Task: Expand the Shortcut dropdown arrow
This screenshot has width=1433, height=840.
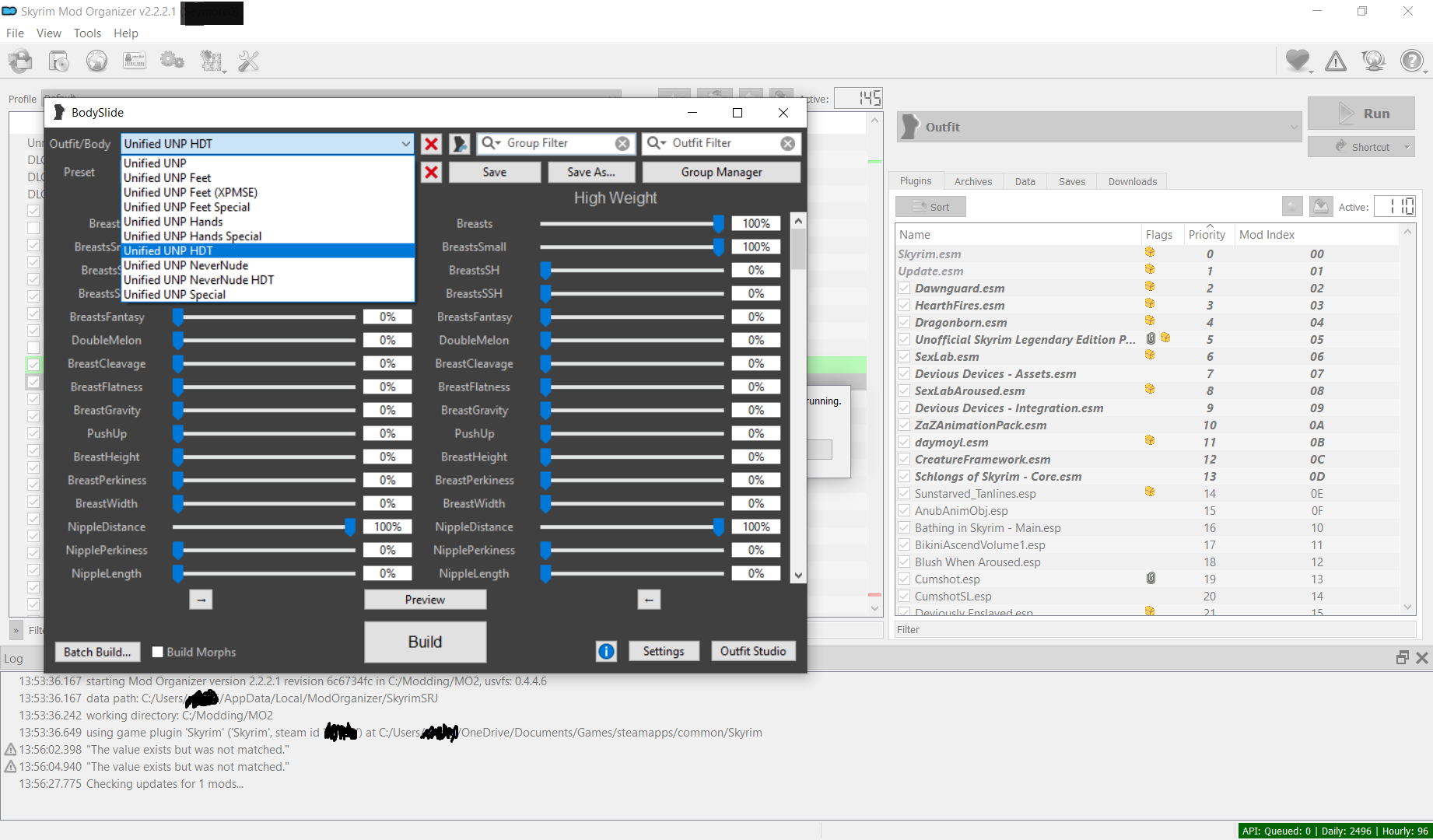Action: pyautogui.click(x=1407, y=147)
